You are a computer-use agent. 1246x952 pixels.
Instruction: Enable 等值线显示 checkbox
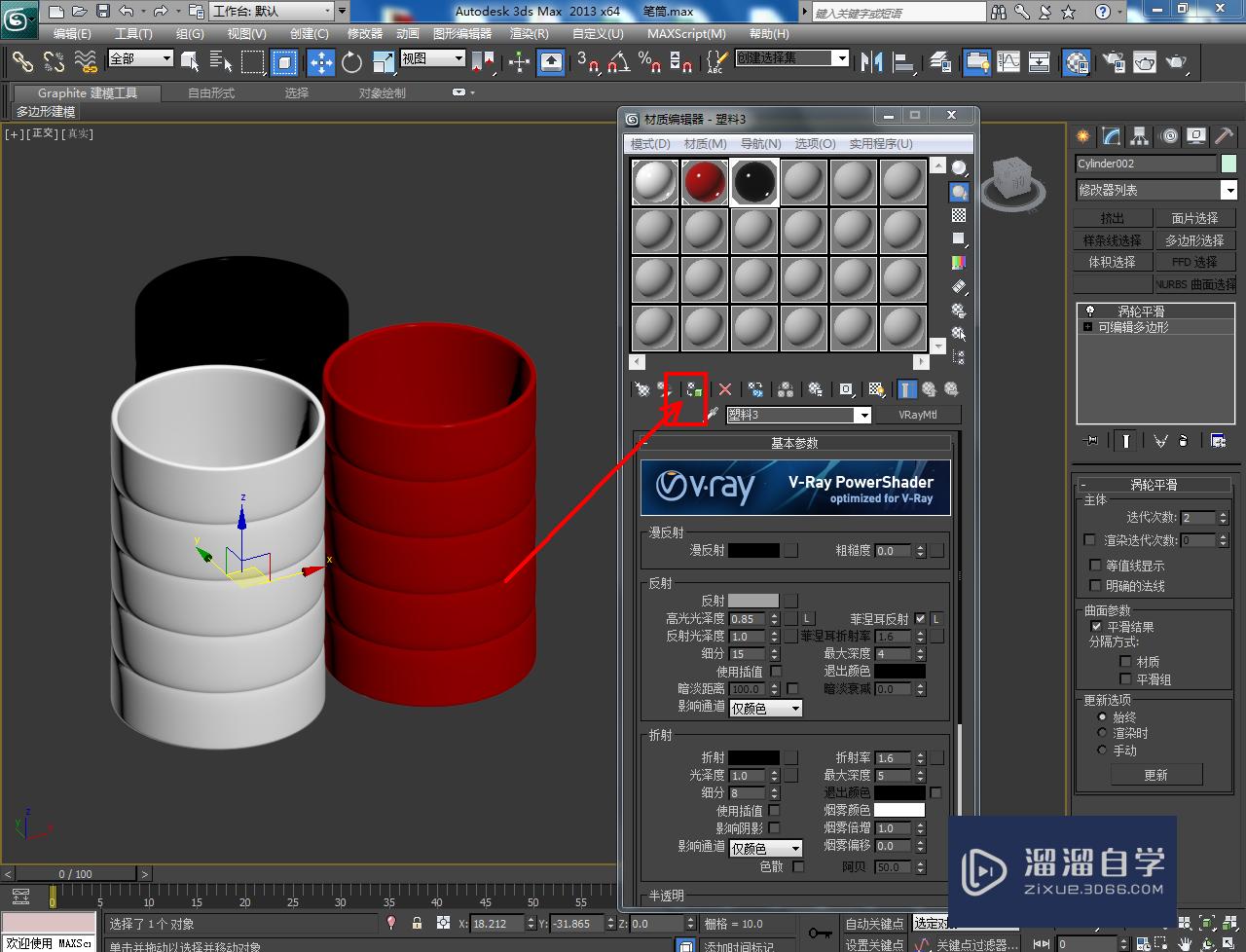[x=1095, y=565]
